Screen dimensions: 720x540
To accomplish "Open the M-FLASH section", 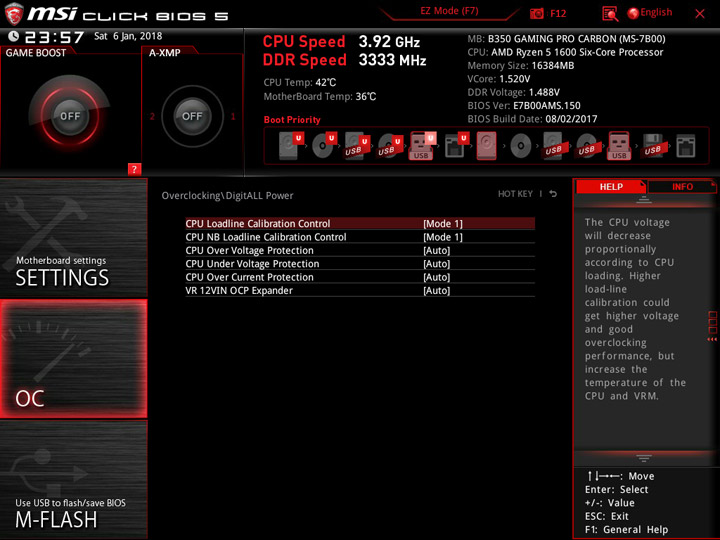I will 73,479.
